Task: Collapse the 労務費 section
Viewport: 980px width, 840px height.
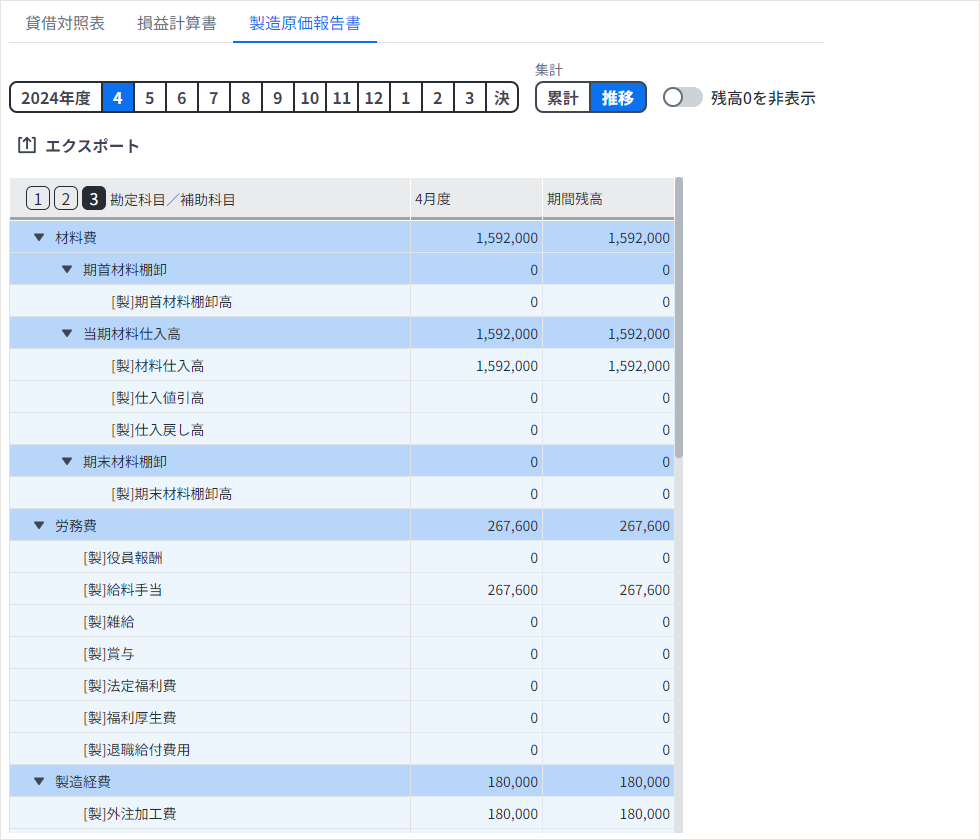Action: pos(39,526)
